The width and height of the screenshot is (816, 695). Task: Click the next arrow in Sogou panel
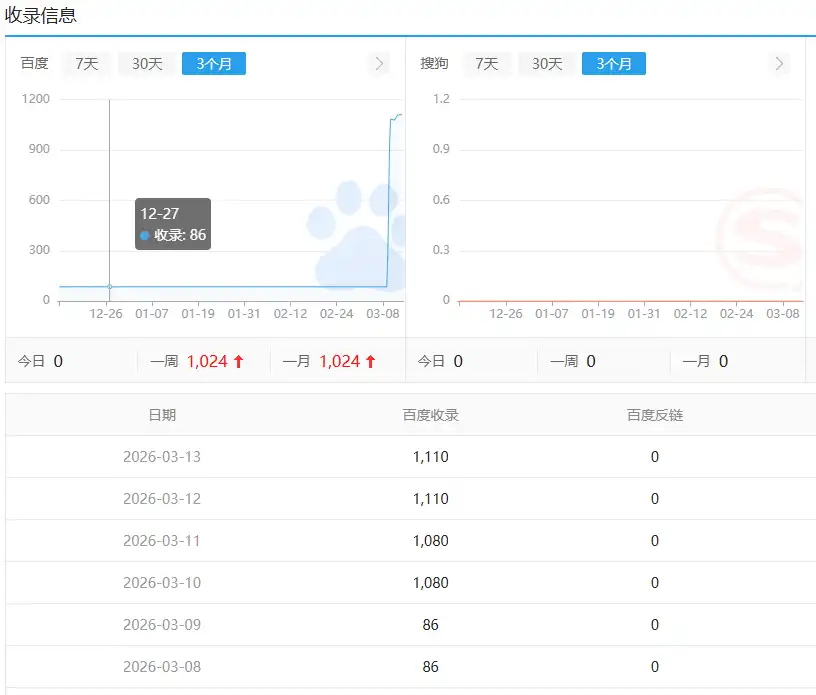779,64
